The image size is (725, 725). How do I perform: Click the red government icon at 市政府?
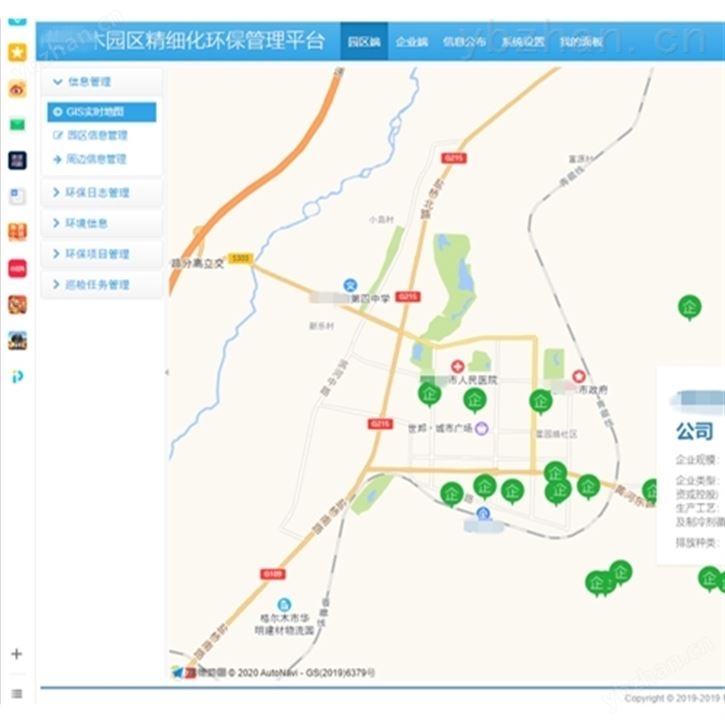point(579,376)
